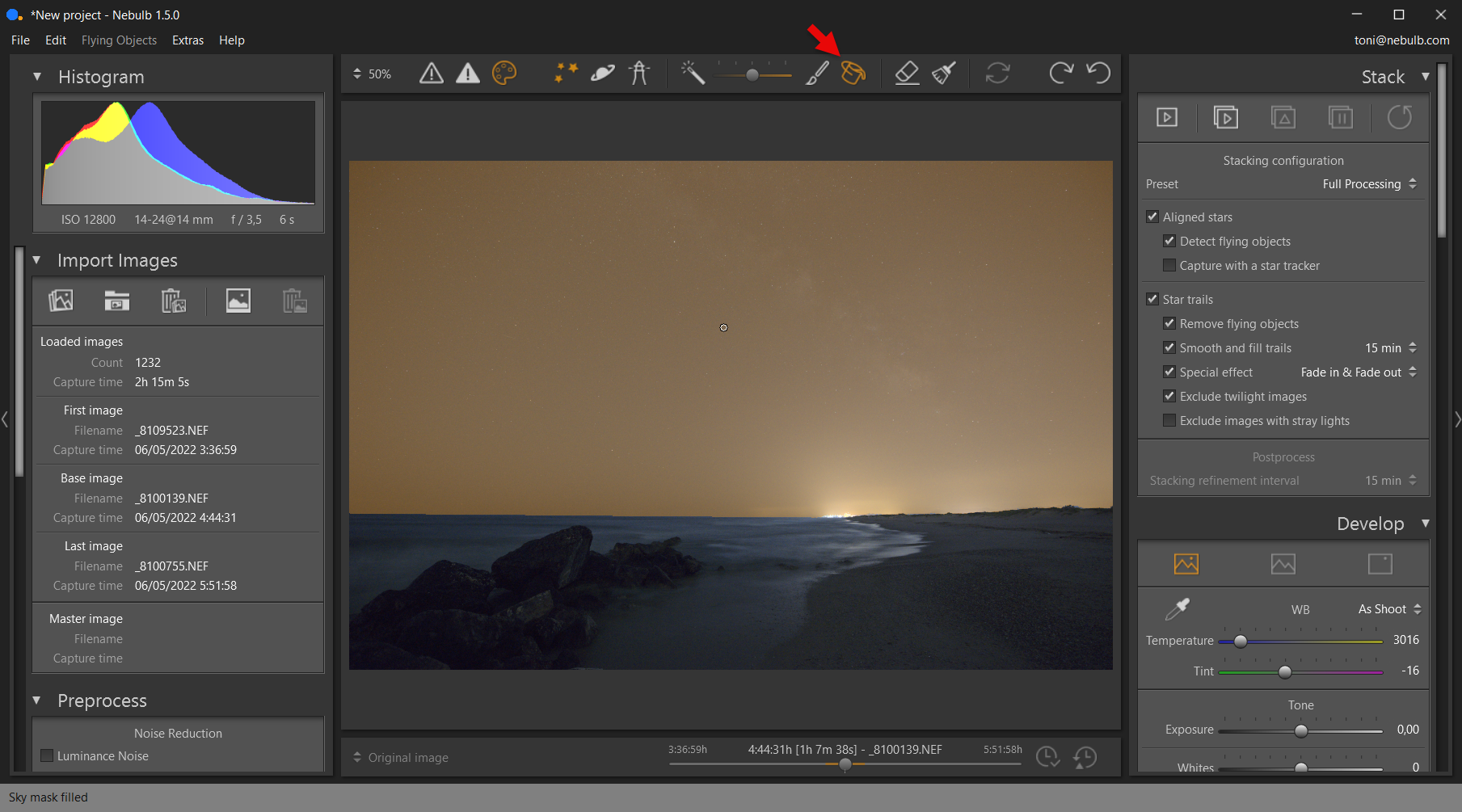Click the redo arrow icon

[1061, 74]
